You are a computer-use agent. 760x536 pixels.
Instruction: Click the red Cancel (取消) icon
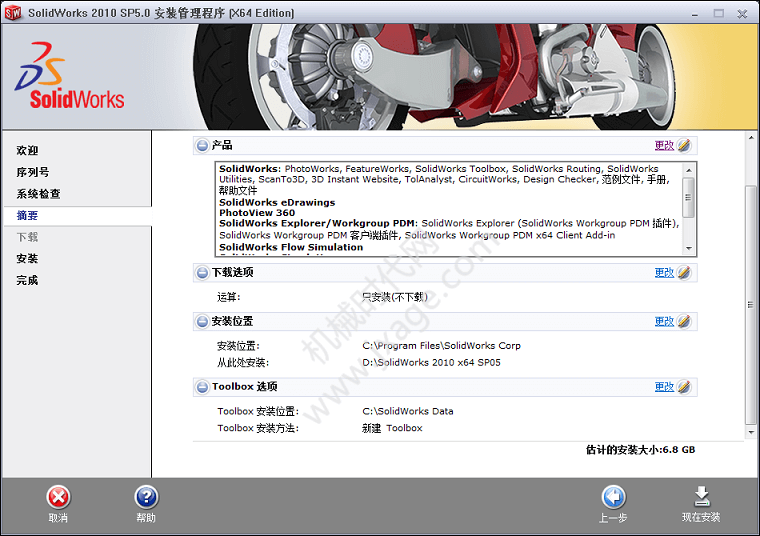pyautogui.click(x=59, y=497)
